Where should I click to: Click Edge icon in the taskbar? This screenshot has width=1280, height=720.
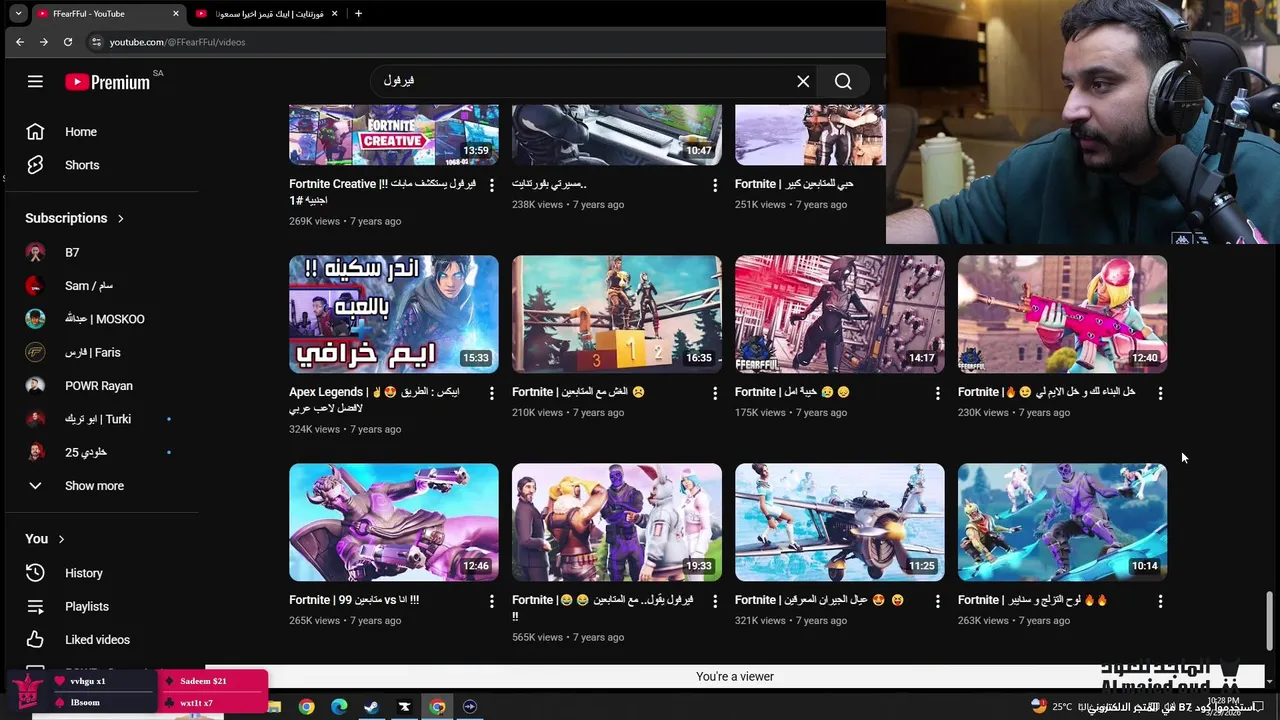pyautogui.click(x=339, y=707)
